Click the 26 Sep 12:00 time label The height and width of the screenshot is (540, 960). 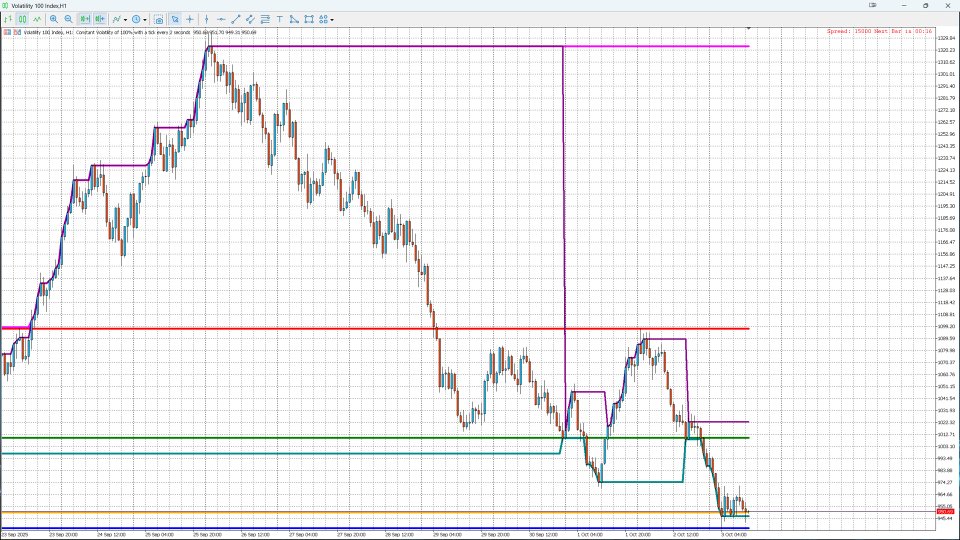click(255, 534)
